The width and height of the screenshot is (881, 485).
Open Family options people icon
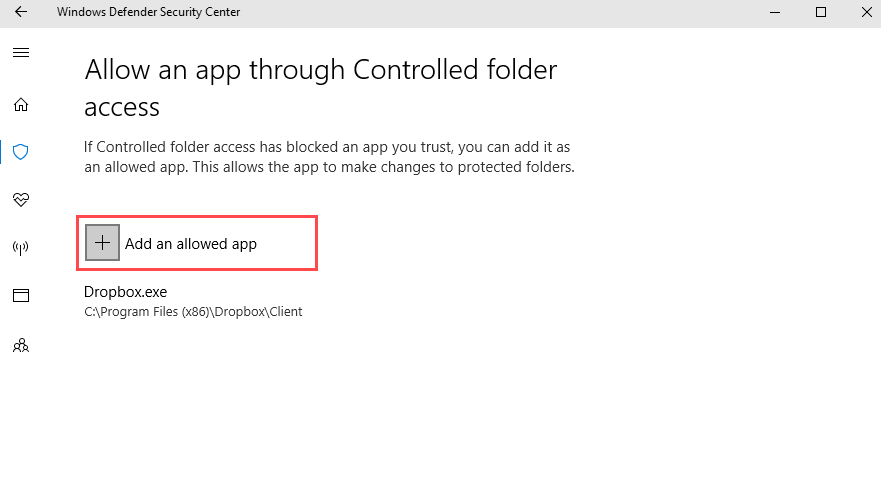pyautogui.click(x=21, y=345)
